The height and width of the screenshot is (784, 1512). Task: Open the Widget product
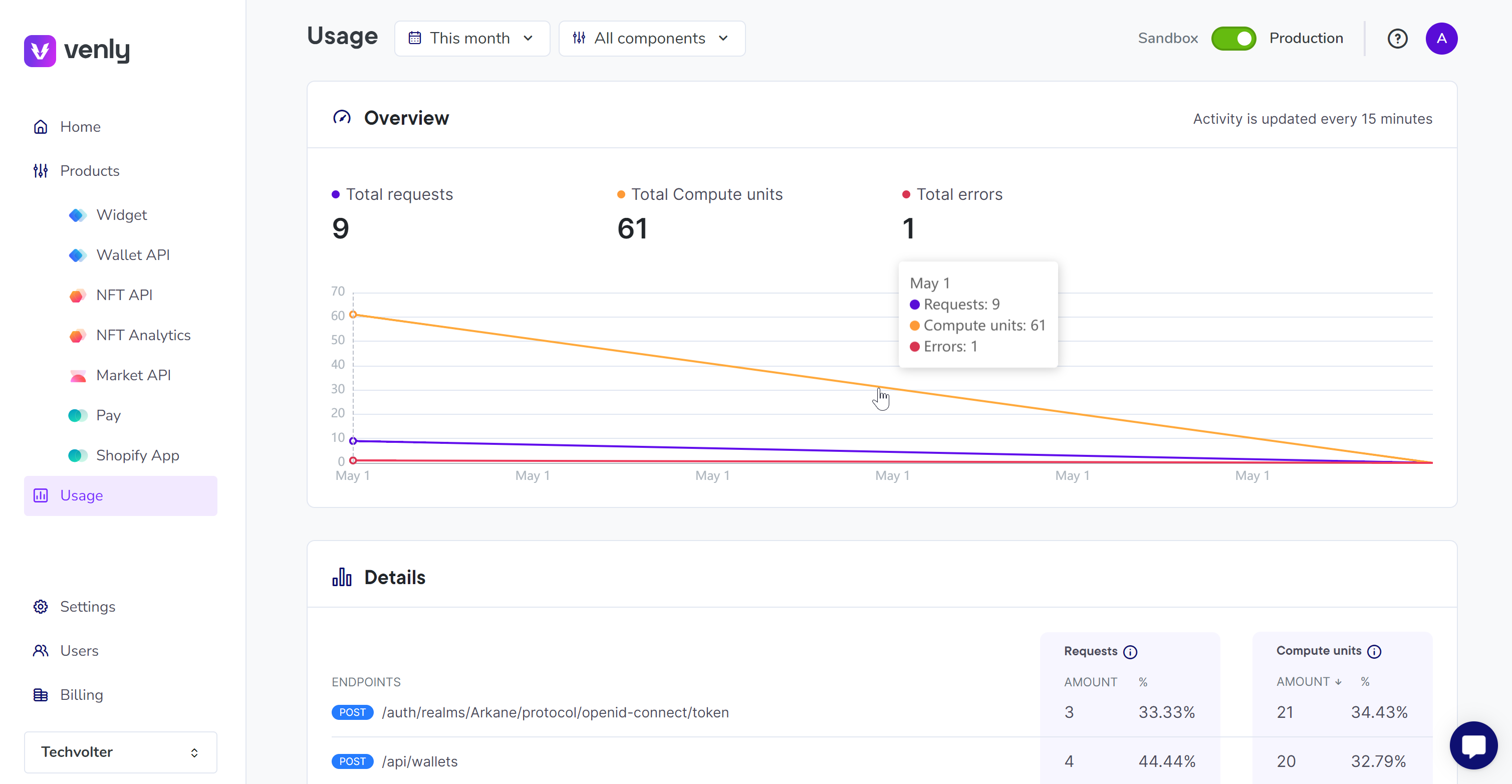(x=121, y=215)
